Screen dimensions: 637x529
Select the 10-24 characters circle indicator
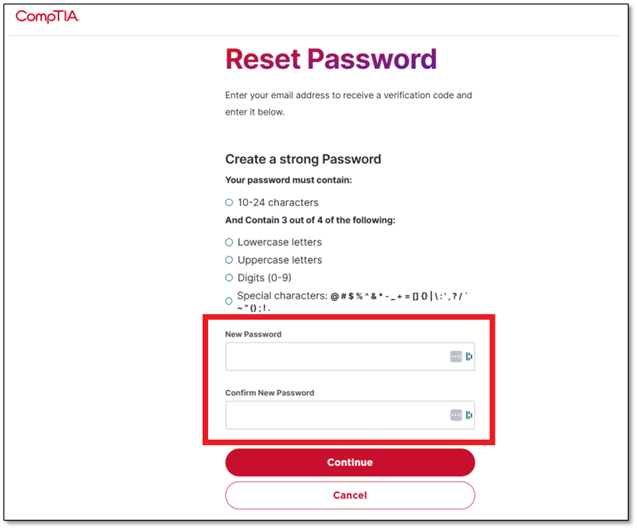point(229,202)
